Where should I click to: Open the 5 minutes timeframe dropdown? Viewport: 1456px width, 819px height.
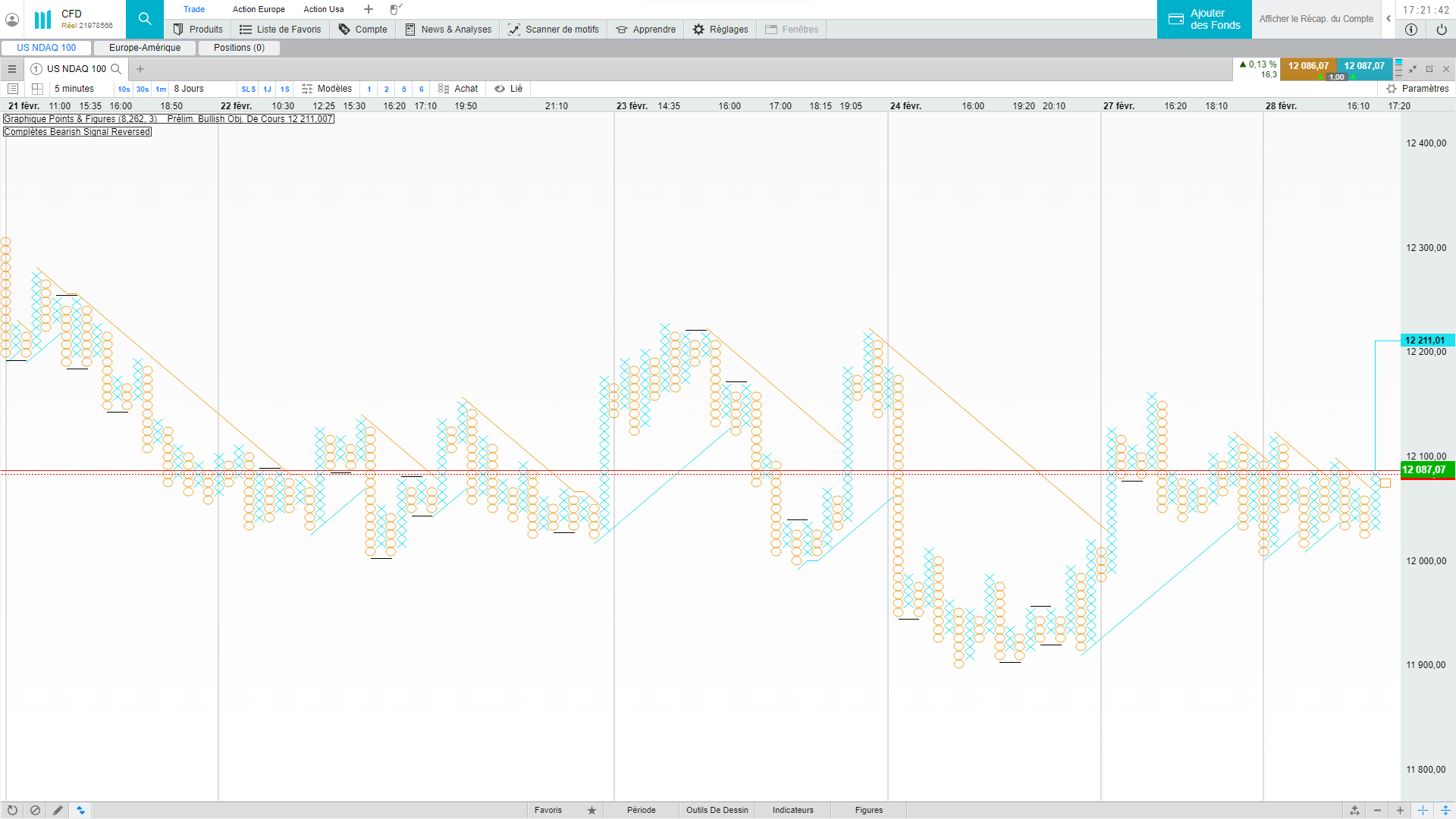tap(74, 89)
